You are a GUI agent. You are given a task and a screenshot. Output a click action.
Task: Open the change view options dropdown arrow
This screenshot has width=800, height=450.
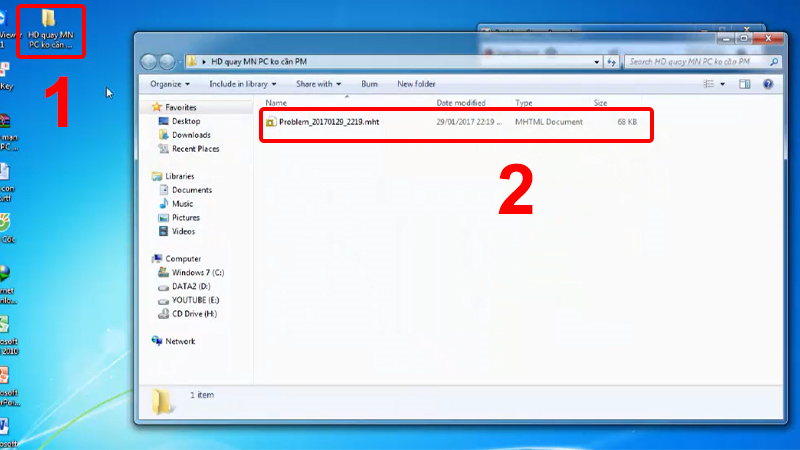(x=723, y=84)
